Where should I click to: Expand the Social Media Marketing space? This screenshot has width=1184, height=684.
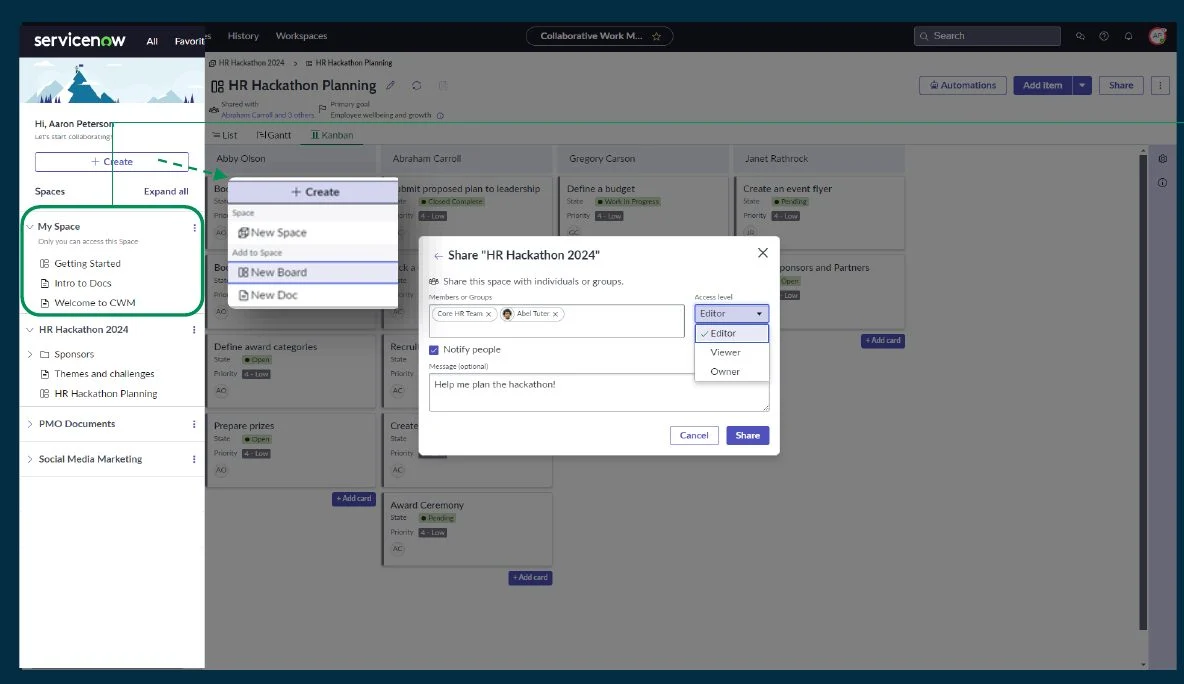coord(30,459)
